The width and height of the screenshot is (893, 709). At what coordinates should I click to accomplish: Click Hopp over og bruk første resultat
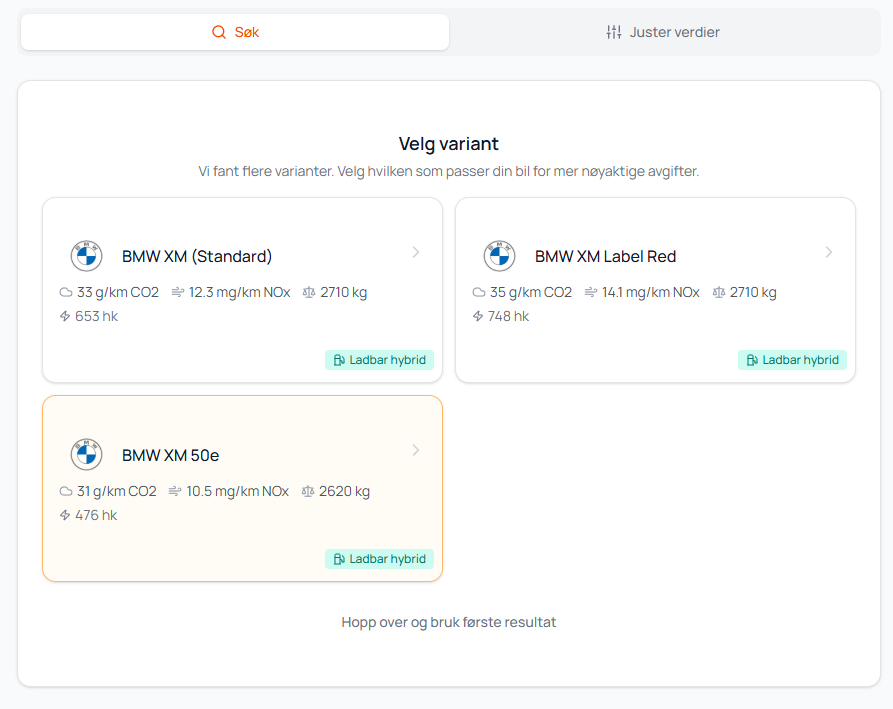(x=448, y=622)
